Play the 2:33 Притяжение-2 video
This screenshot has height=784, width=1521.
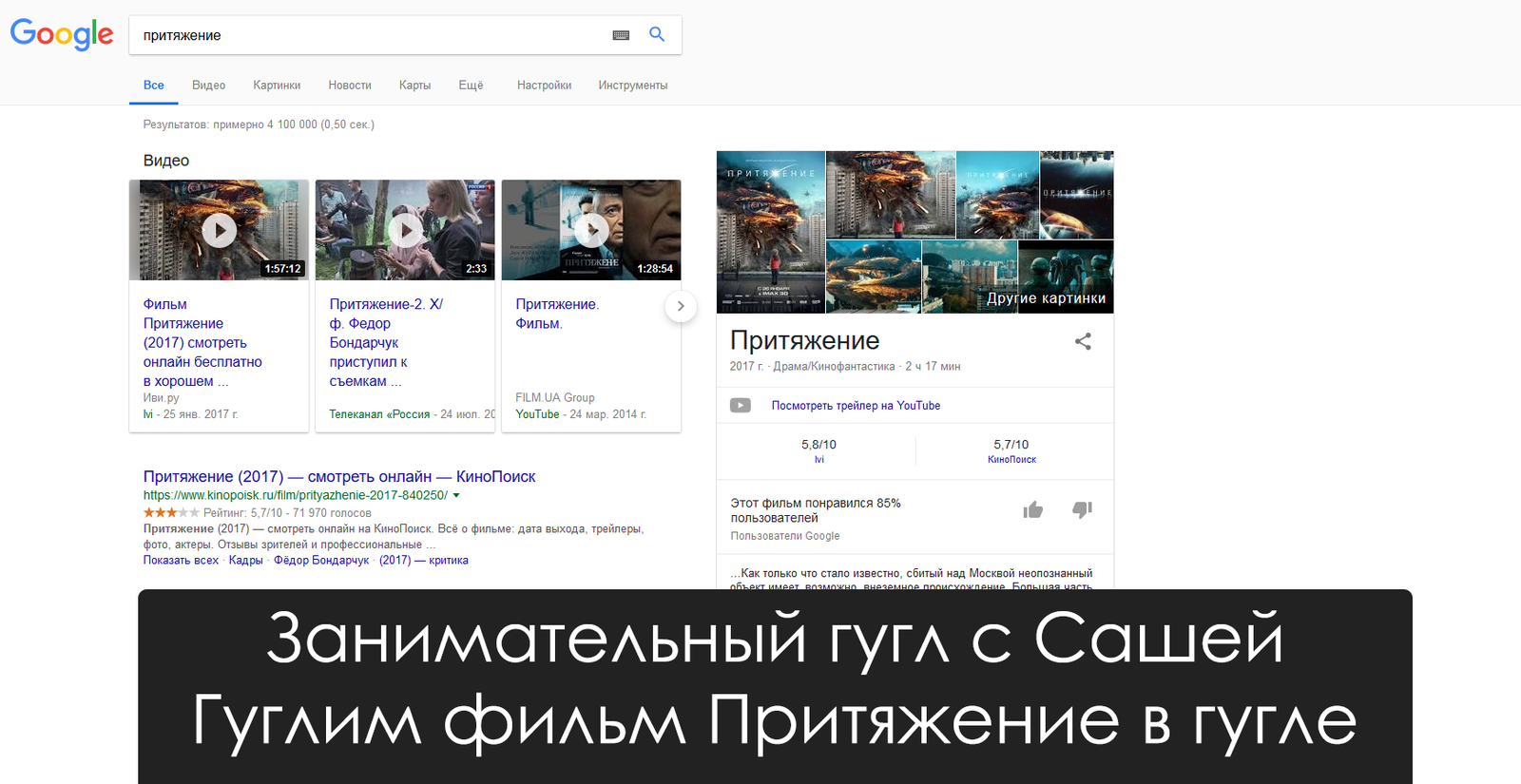[x=405, y=230]
